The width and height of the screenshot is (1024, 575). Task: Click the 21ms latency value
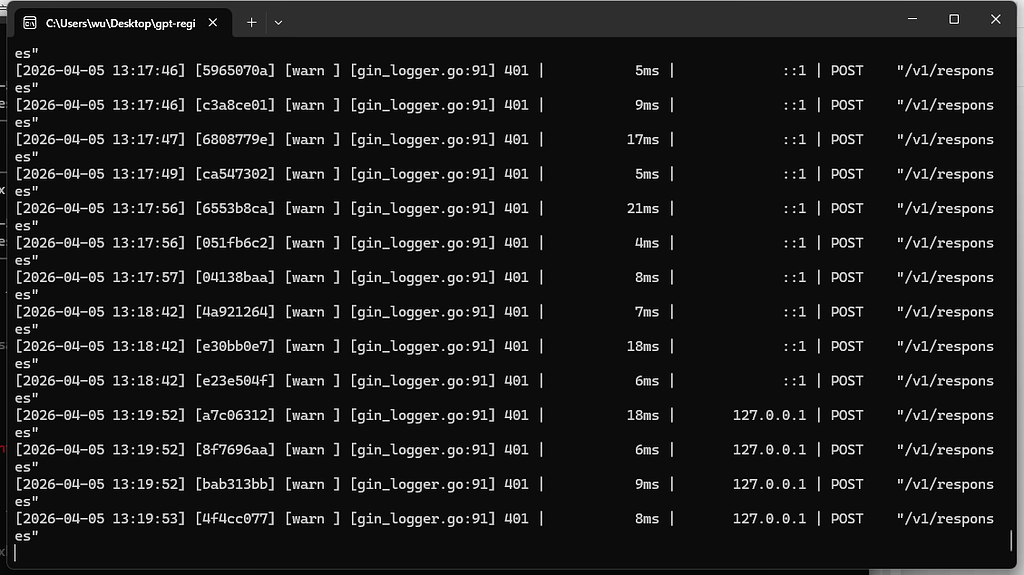point(643,208)
